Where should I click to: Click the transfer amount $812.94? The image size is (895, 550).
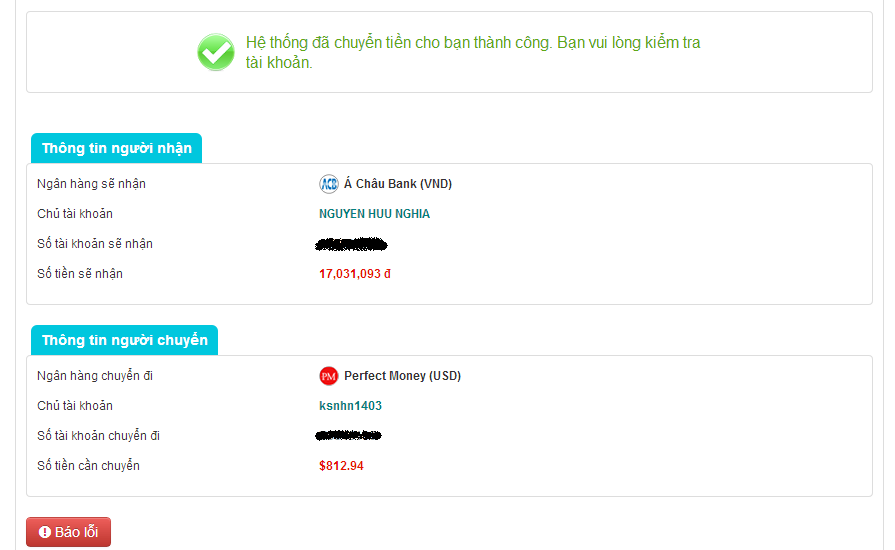[341, 466]
